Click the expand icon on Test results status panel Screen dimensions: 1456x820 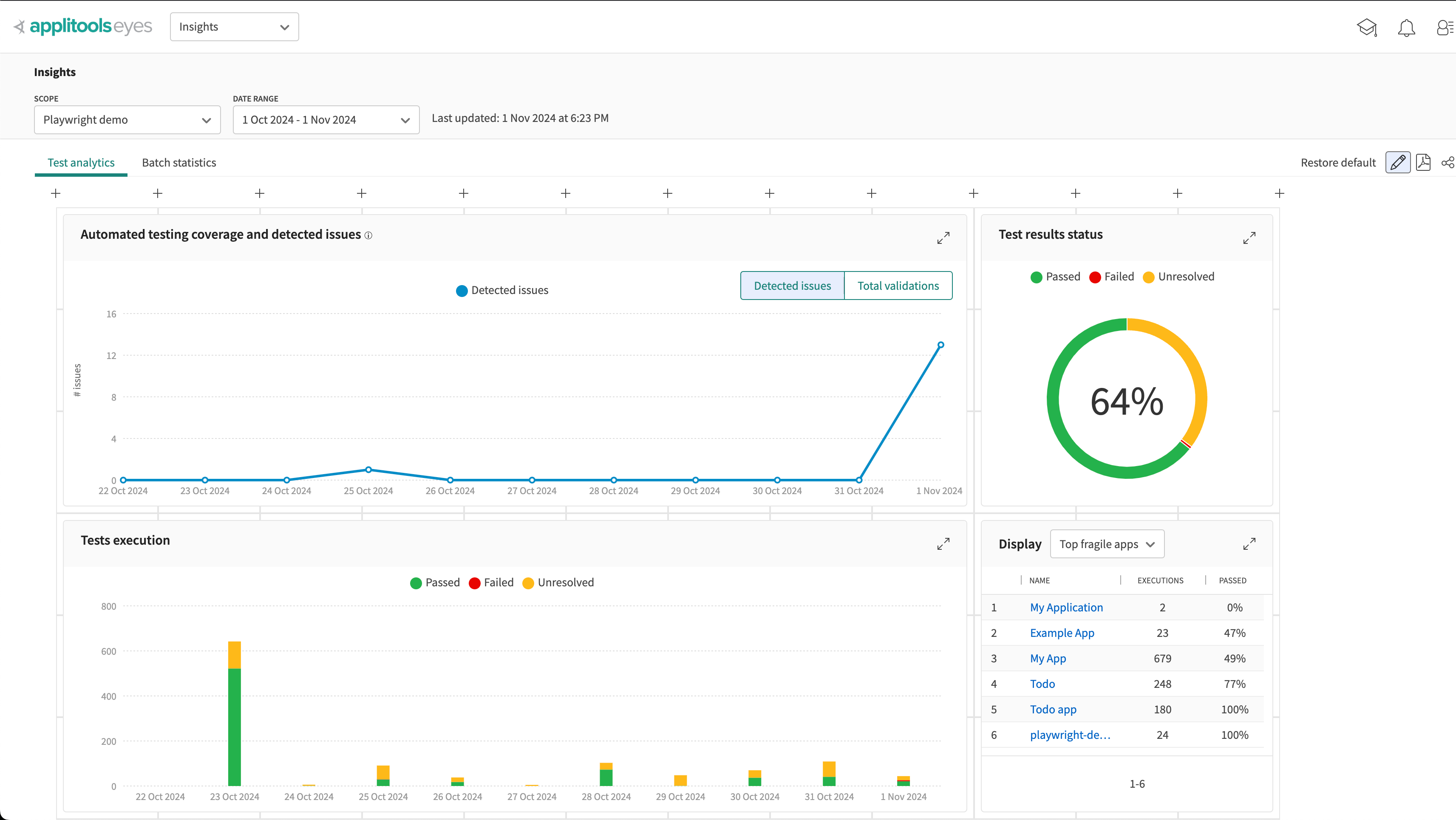(x=1250, y=238)
